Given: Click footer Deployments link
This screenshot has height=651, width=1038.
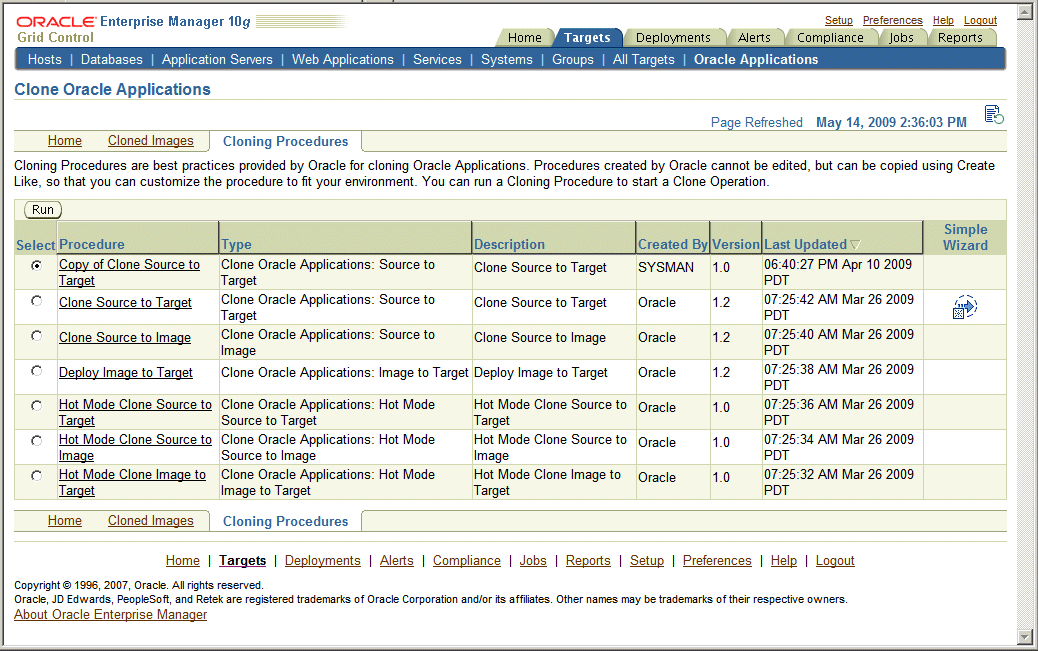Looking at the screenshot, I should [322, 561].
